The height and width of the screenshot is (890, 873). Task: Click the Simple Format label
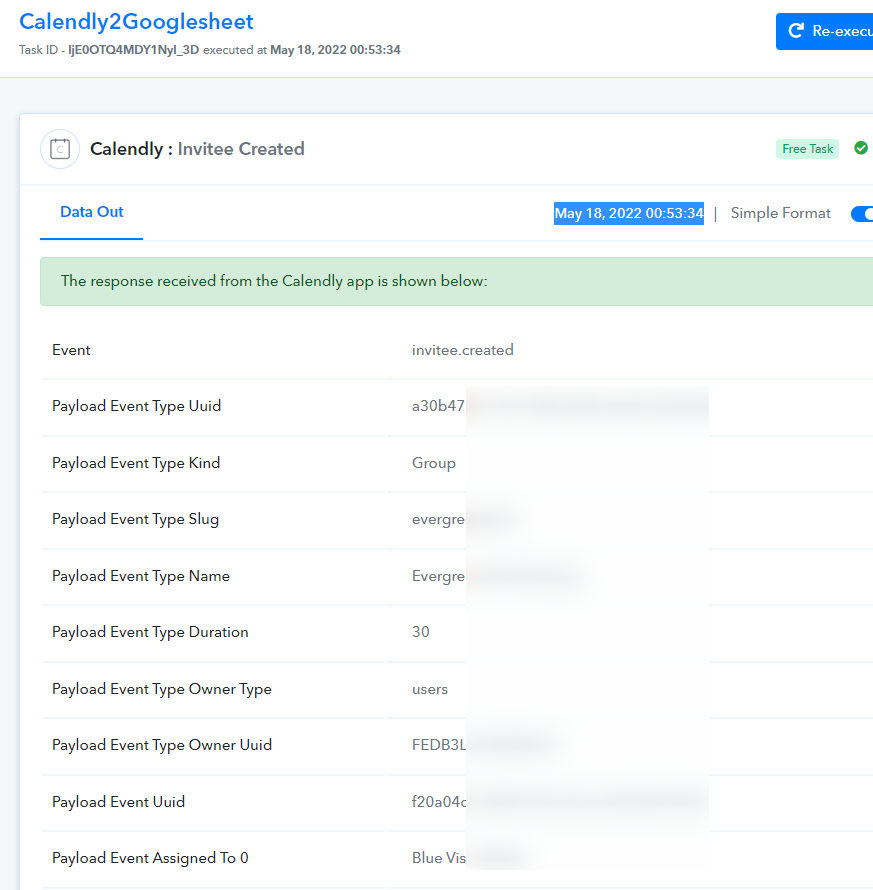[x=780, y=213]
